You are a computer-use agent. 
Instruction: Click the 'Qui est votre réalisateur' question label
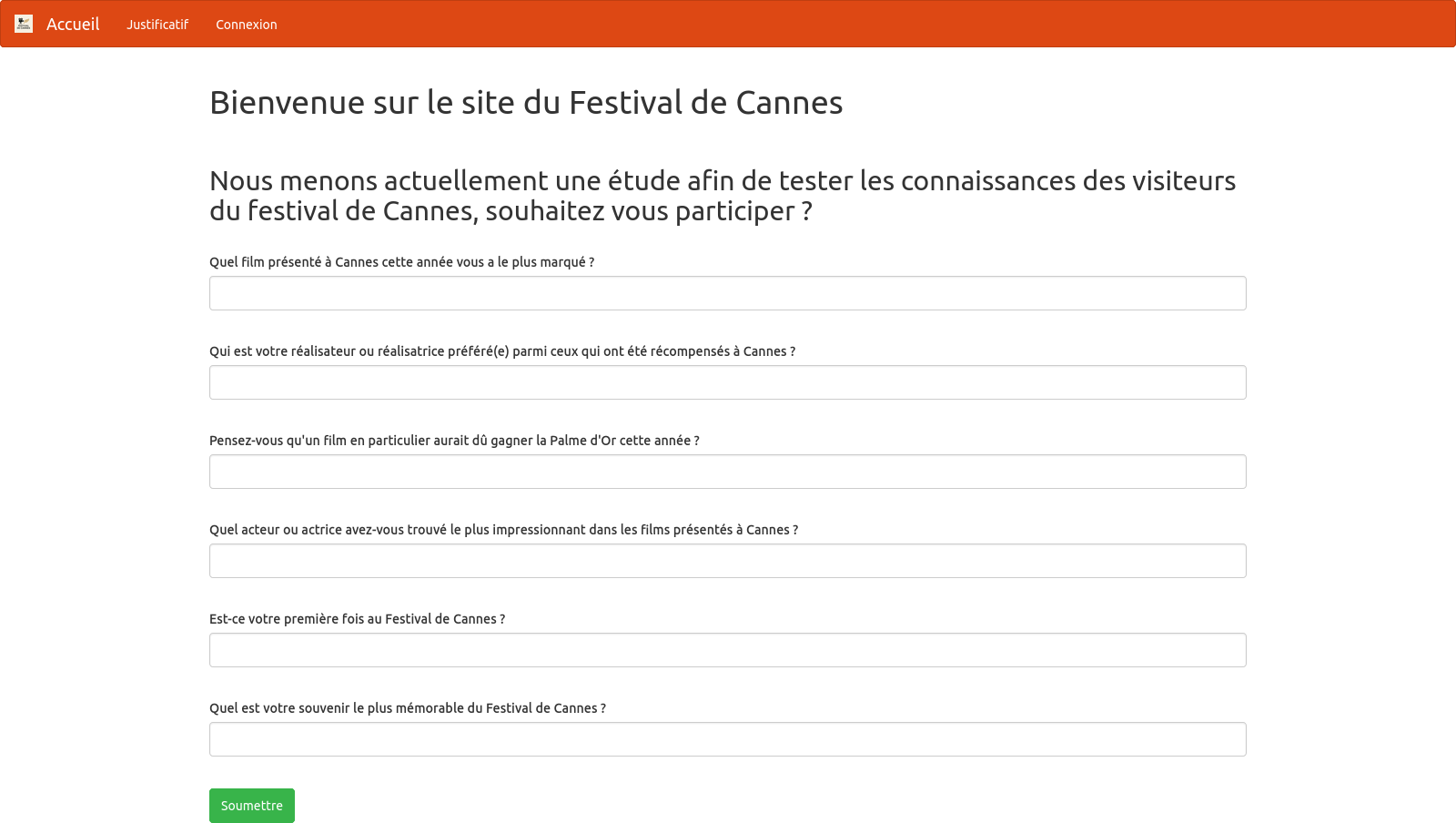501,351
